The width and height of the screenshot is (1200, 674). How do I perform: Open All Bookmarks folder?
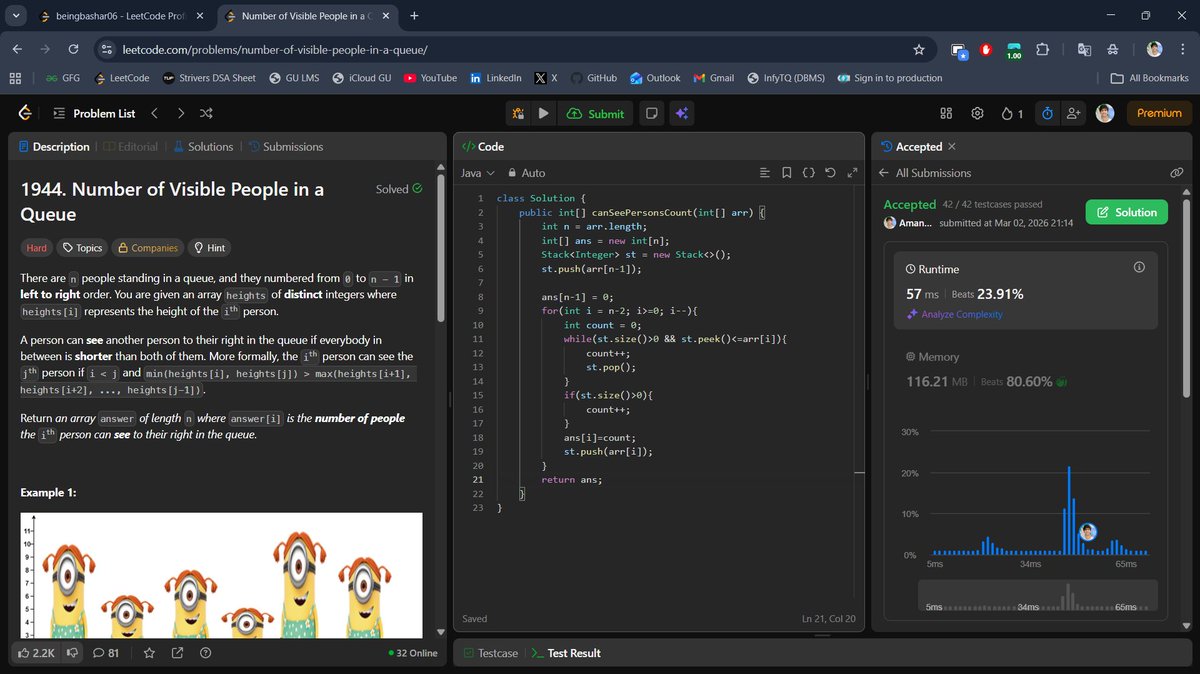tap(1149, 78)
